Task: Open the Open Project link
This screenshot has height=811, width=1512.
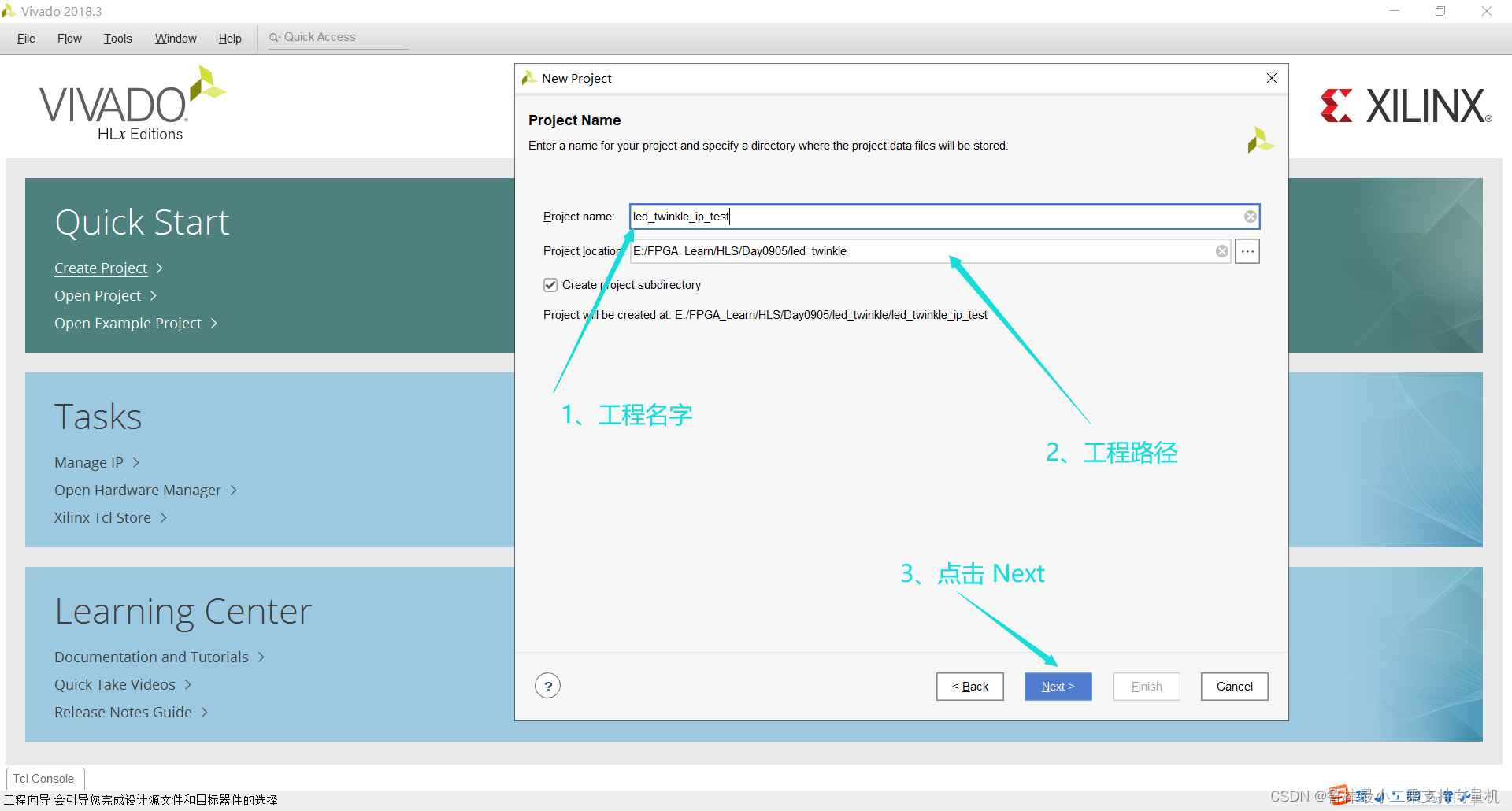Action: point(98,296)
